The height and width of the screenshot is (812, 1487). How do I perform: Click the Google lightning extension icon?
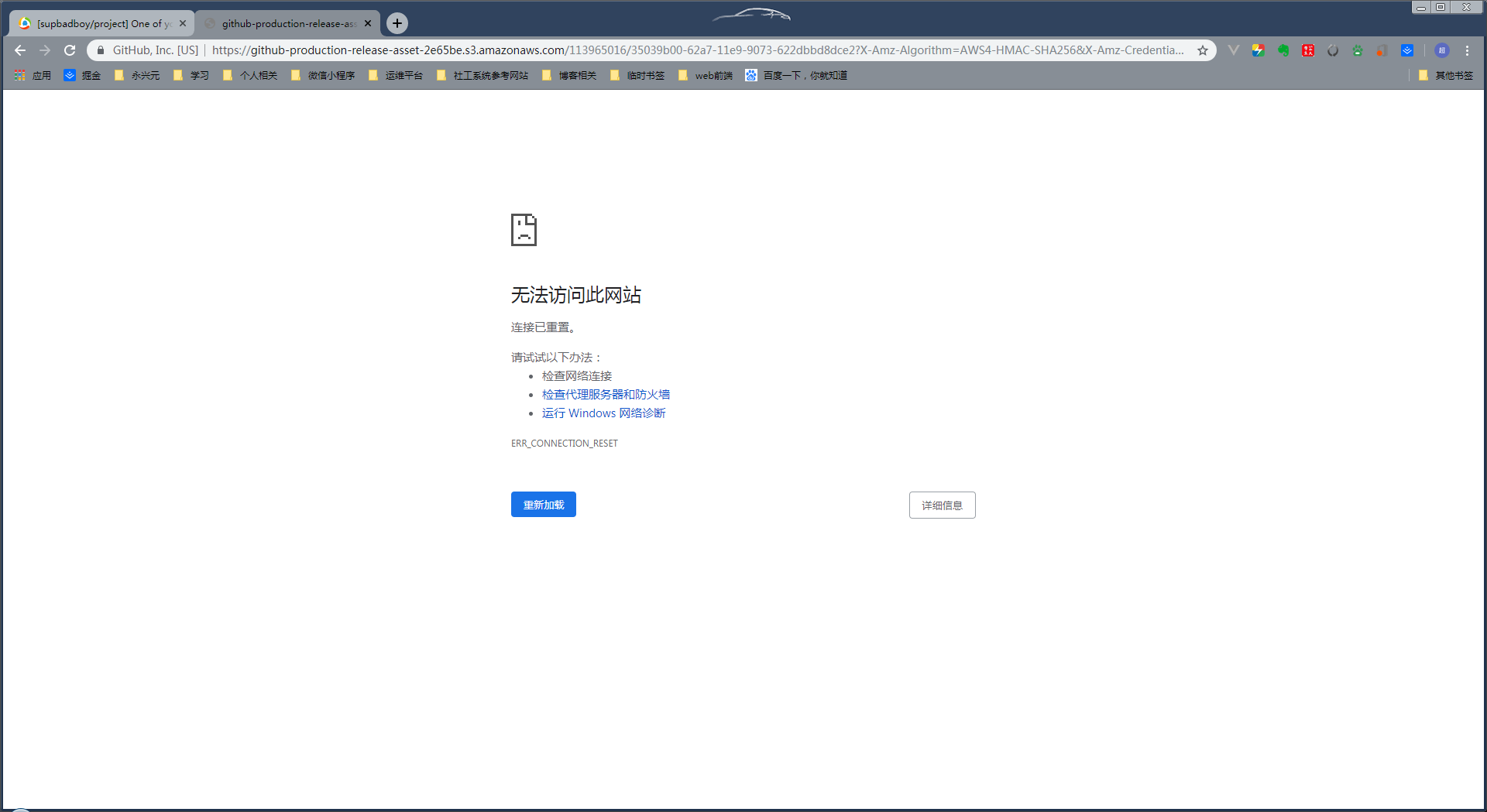(x=1257, y=50)
